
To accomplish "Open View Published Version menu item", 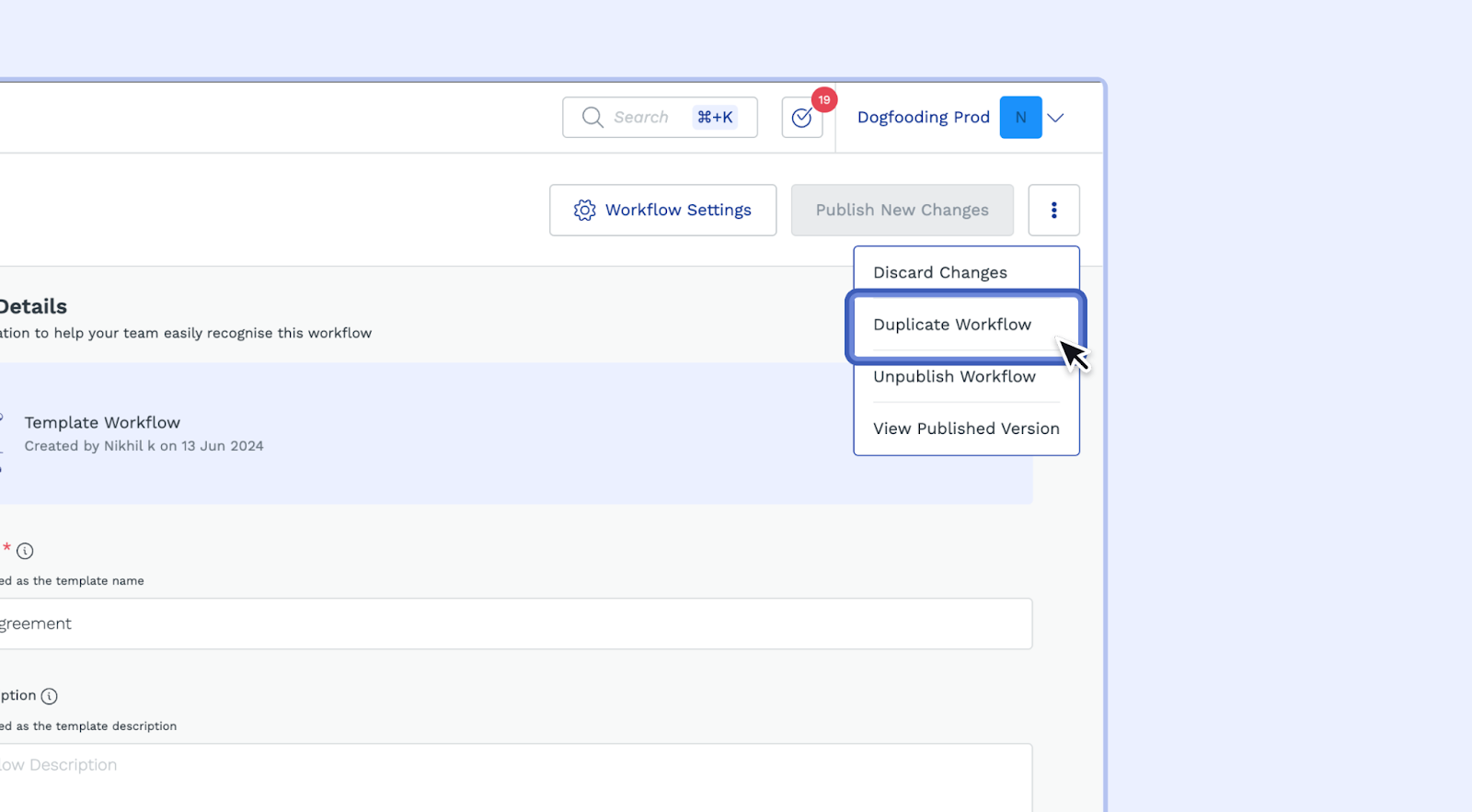I will 965,429.
